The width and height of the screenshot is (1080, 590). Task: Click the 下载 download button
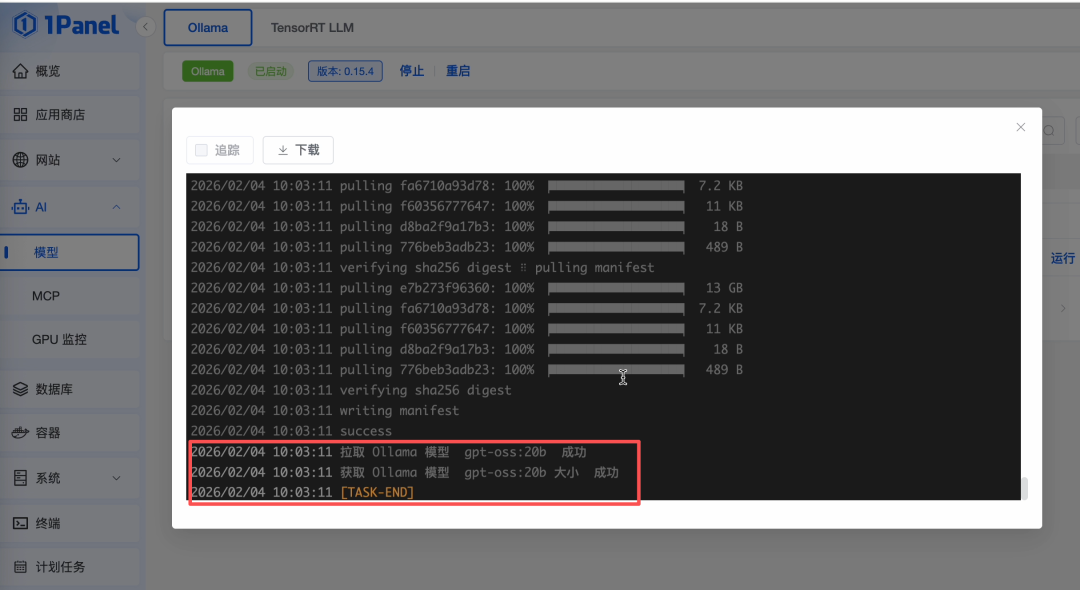(x=298, y=150)
